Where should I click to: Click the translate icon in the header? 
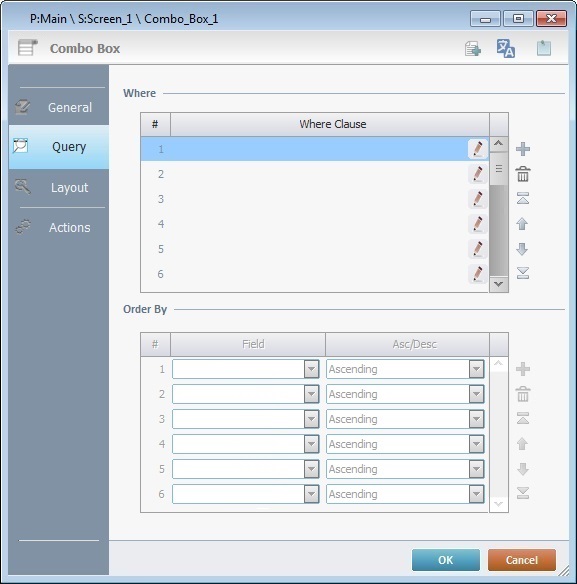505,48
